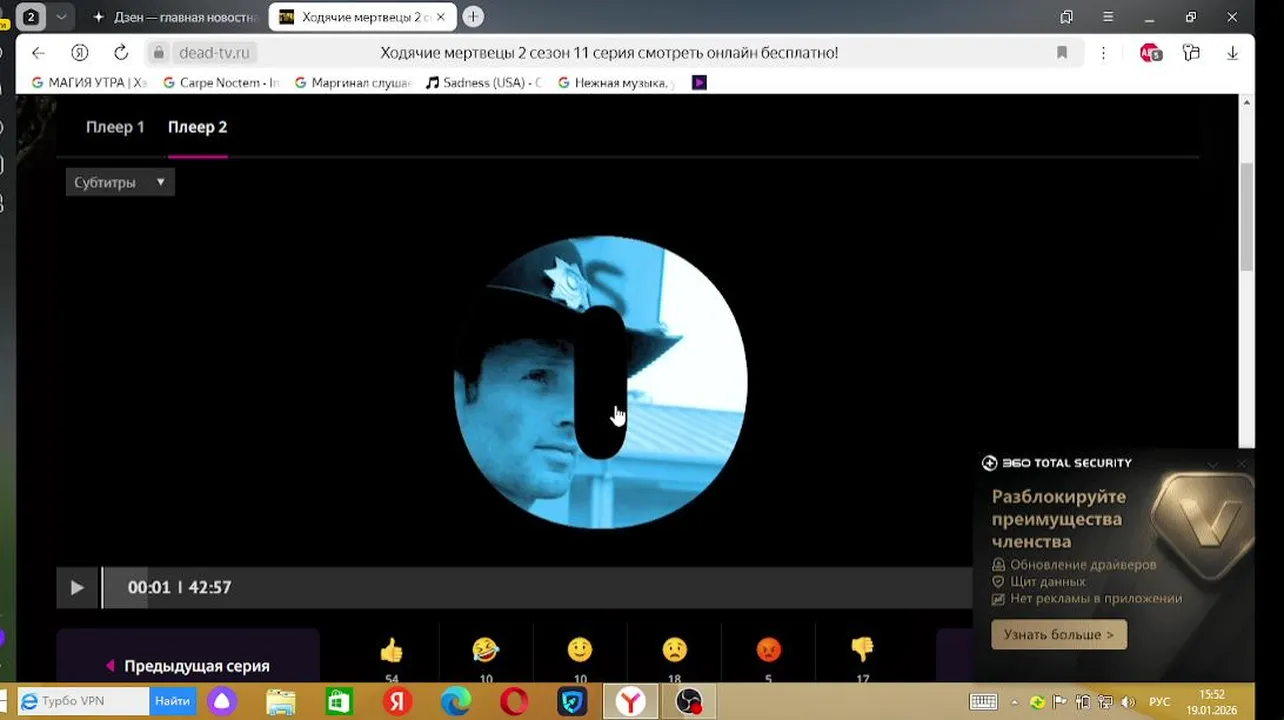Switch the РУС input language
The height and width of the screenshot is (720, 1284).
[x=1159, y=702]
